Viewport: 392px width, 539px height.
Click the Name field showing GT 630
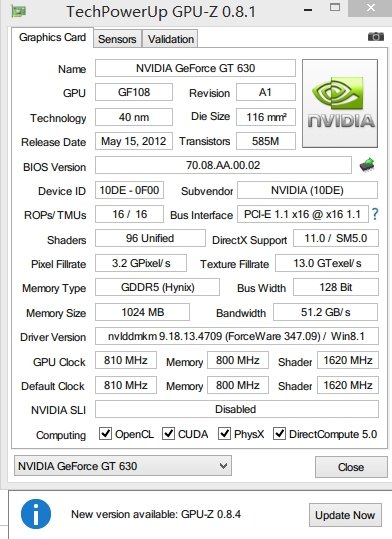(x=195, y=68)
